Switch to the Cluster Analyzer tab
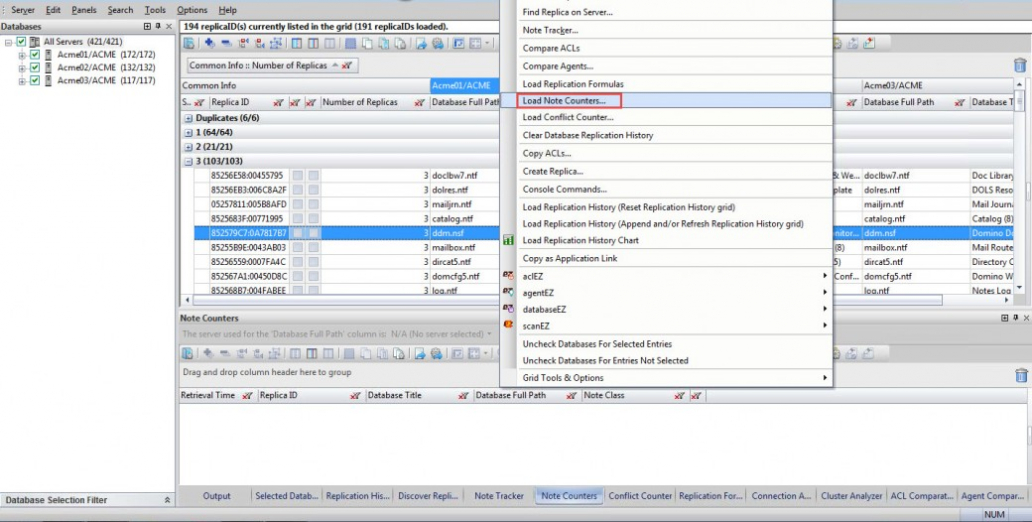Image resolution: width=1032 pixels, height=522 pixels. (x=851, y=496)
